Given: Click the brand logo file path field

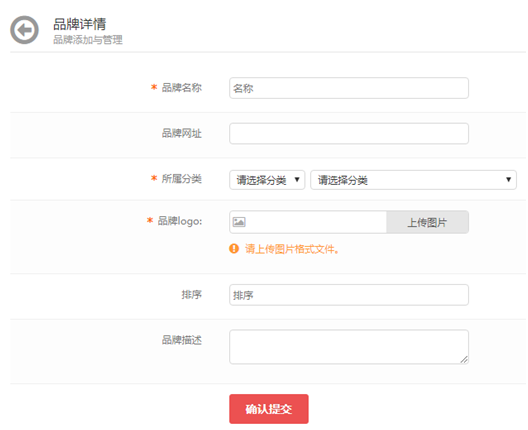Looking at the screenshot, I should (x=308, y=222).
